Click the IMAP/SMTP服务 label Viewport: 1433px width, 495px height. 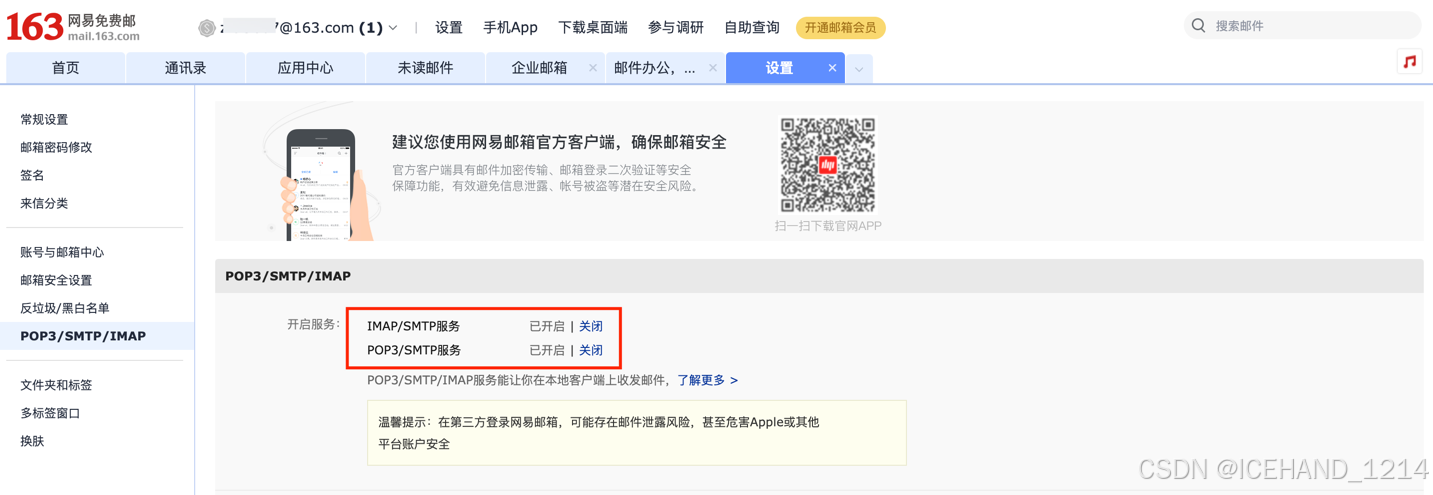[x=413, y=327]
